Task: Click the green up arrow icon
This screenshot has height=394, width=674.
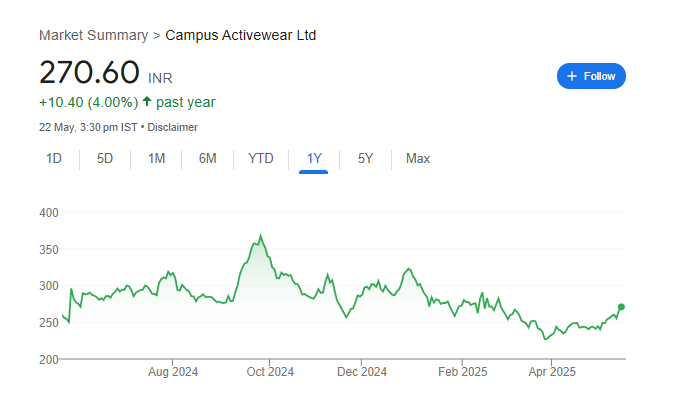Action: (x=147, y=101)
